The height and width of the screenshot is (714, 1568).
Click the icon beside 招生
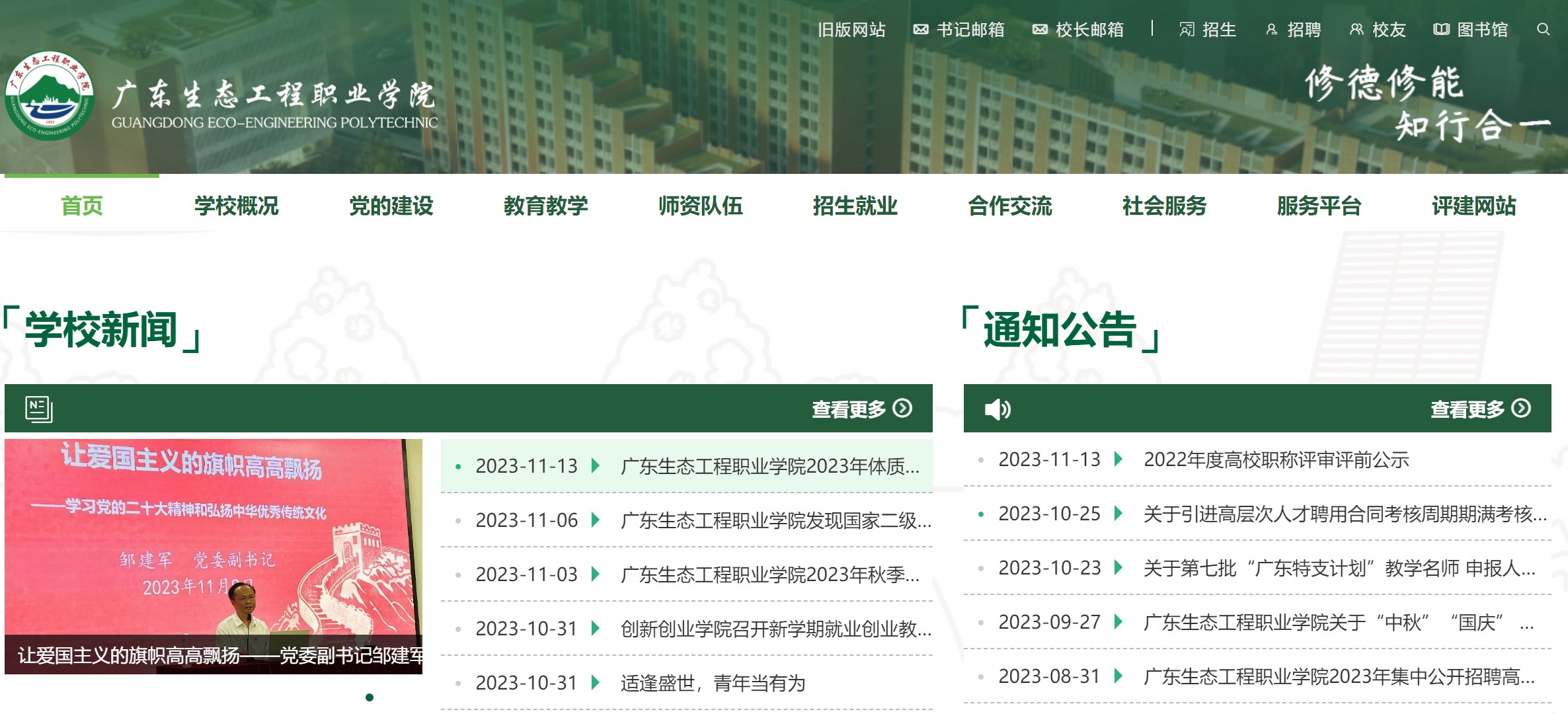tap(1187, 30)
